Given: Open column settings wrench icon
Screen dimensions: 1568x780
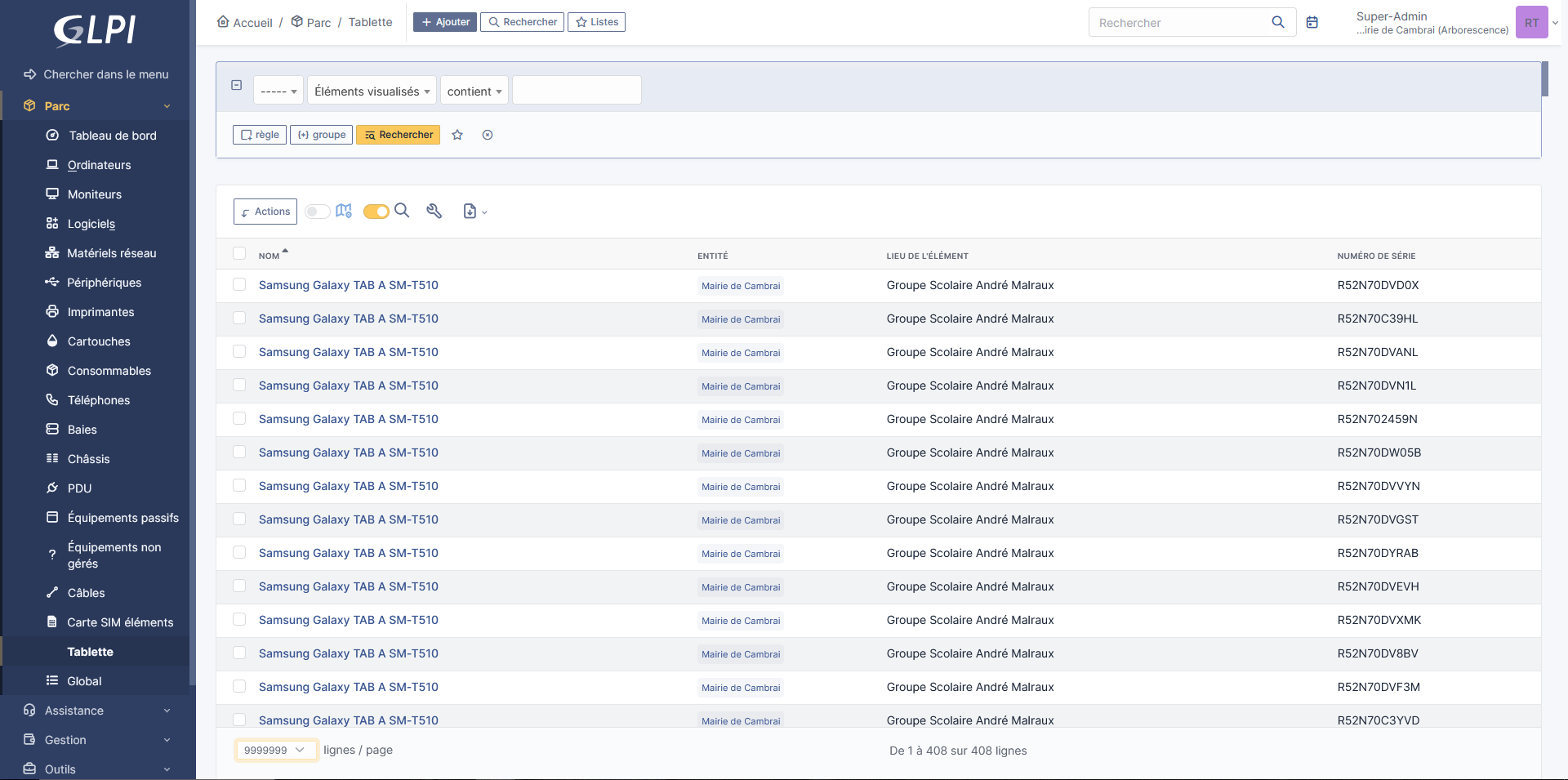Looking at the screenshot, I should [434, 212].
